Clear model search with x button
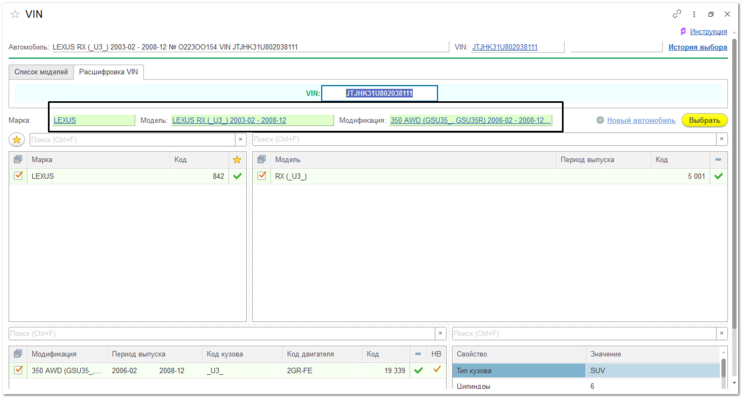The height and width of the screenshot is (399, 743). 722,139
